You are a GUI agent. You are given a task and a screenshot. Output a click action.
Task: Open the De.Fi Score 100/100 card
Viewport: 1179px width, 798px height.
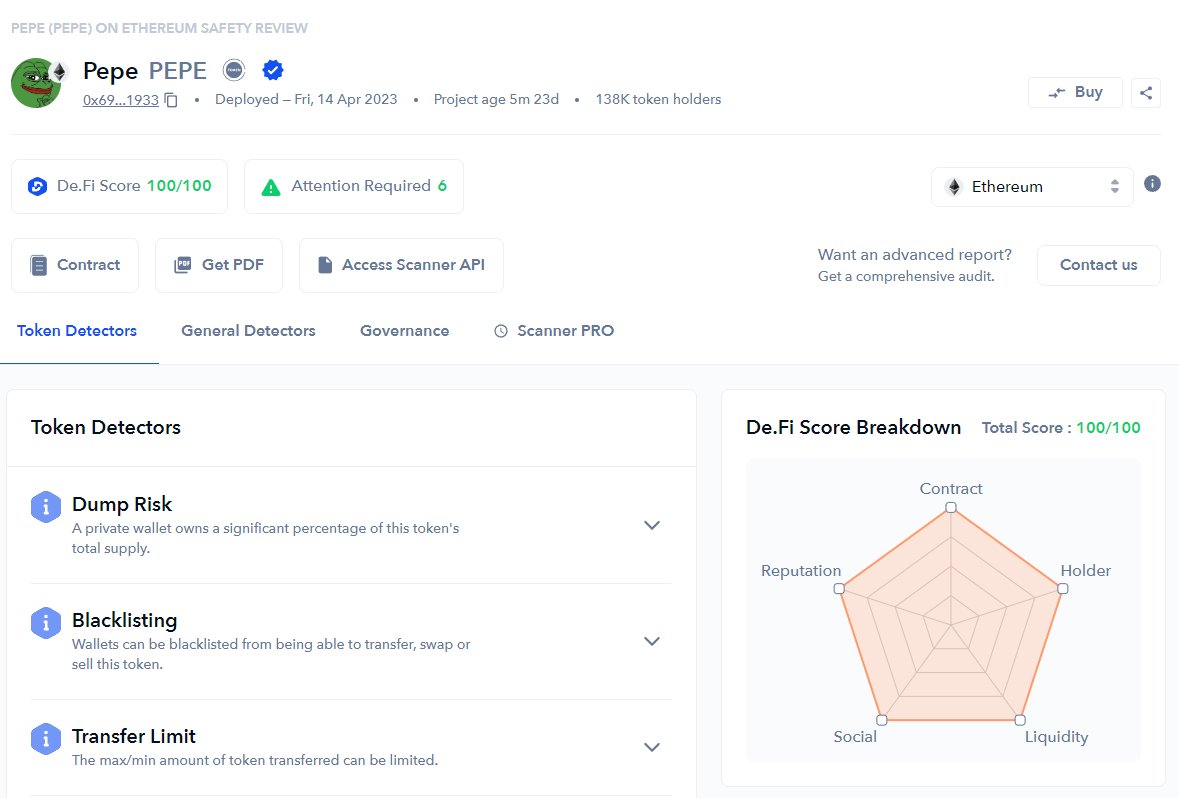tap(120, 187)
